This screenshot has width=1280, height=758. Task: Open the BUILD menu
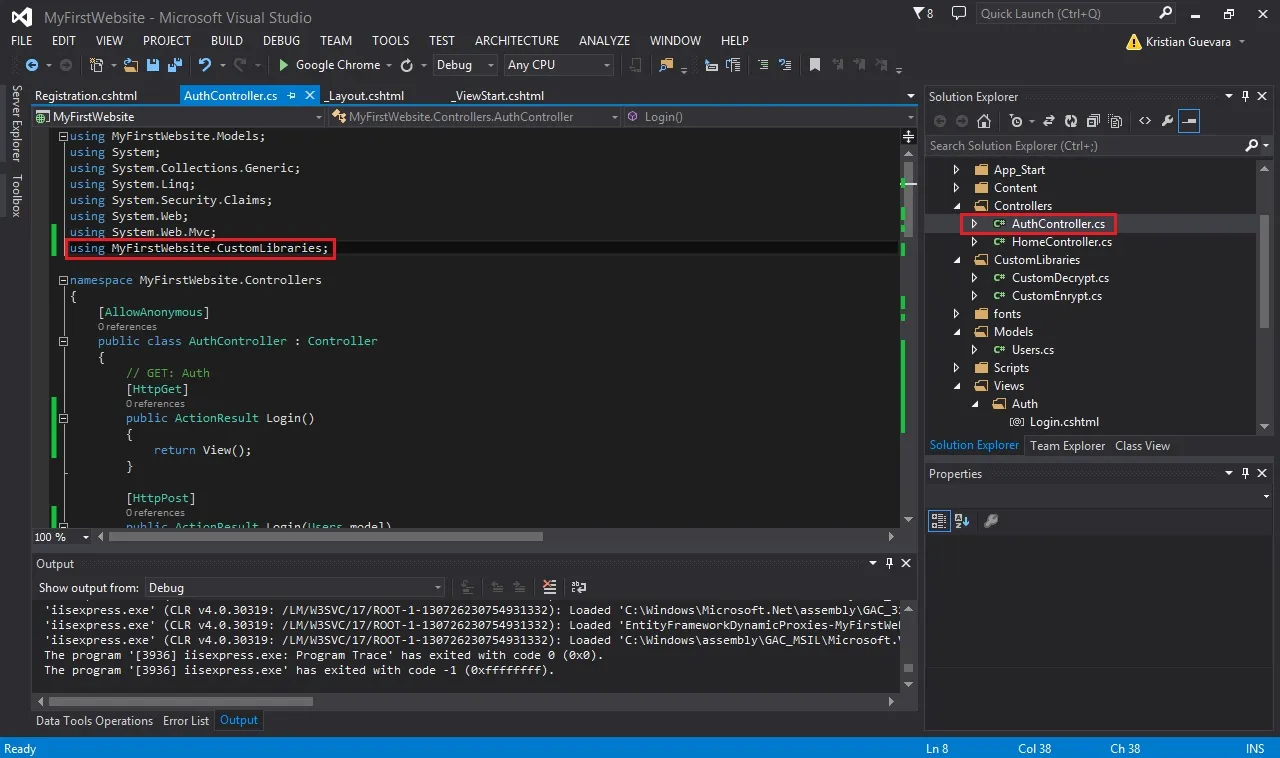click(227, 41)
